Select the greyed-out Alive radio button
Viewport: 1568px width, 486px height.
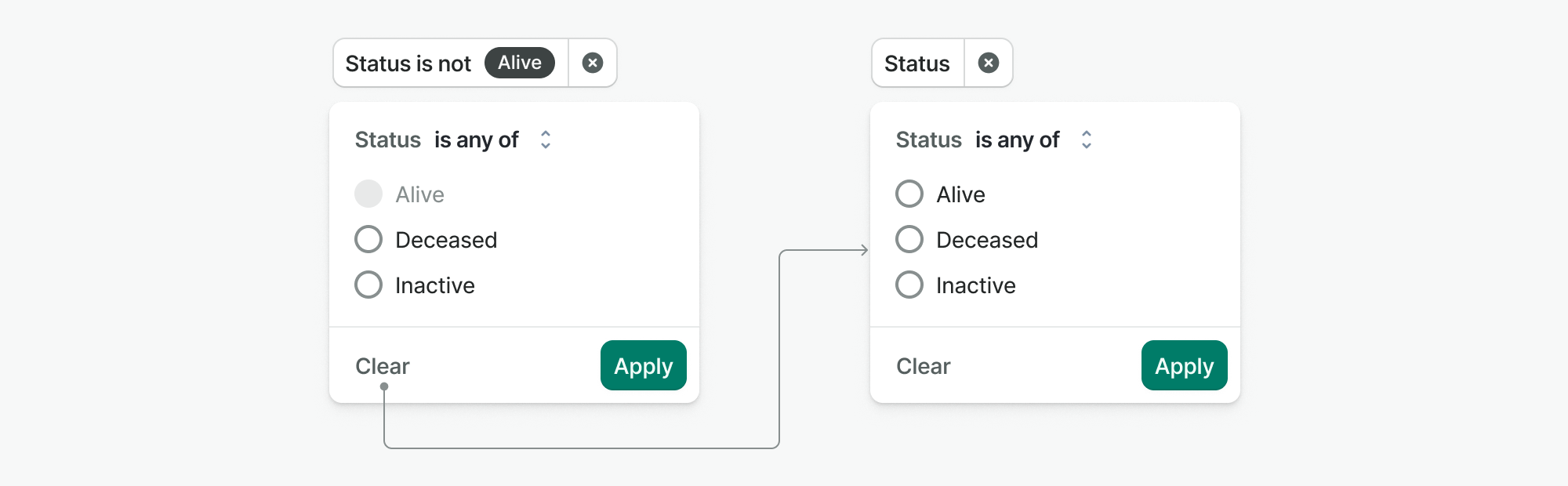coord(368,194)
